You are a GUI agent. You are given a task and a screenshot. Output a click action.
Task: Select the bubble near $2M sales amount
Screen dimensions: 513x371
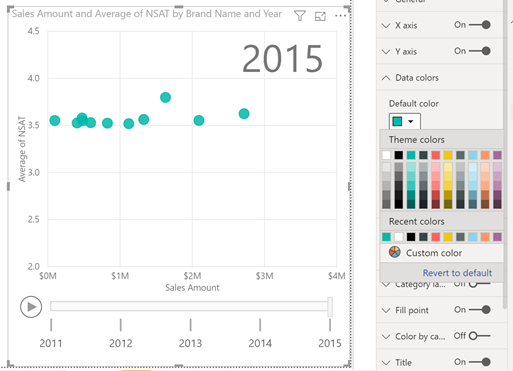[x=199, y=120]
